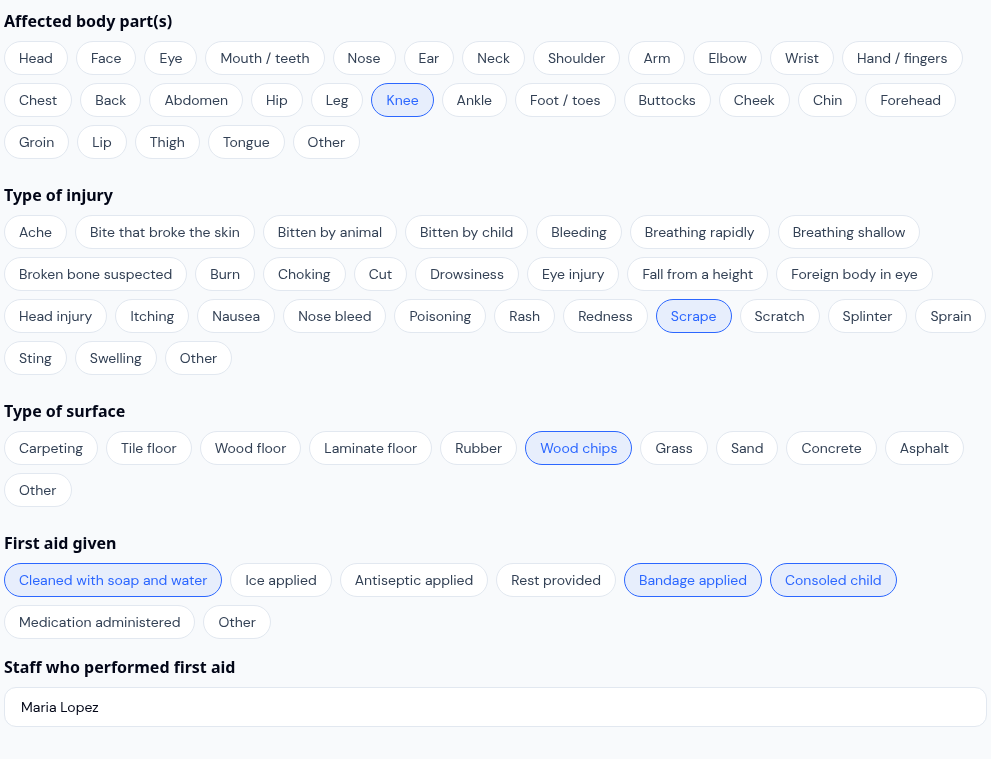Select the Swelling chip
The height and width of the screenshot is (759, 991).
(x=116, y=358)
